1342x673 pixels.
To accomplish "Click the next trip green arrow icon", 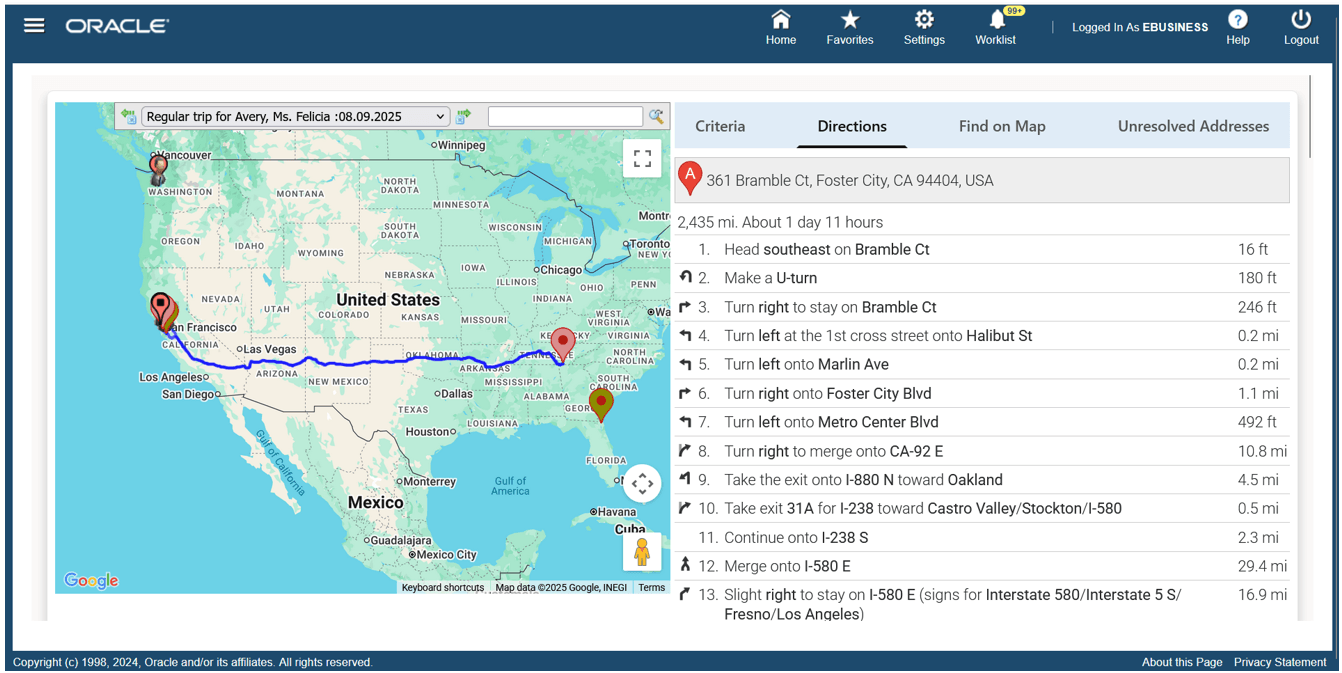I will [x=463, y=116].
